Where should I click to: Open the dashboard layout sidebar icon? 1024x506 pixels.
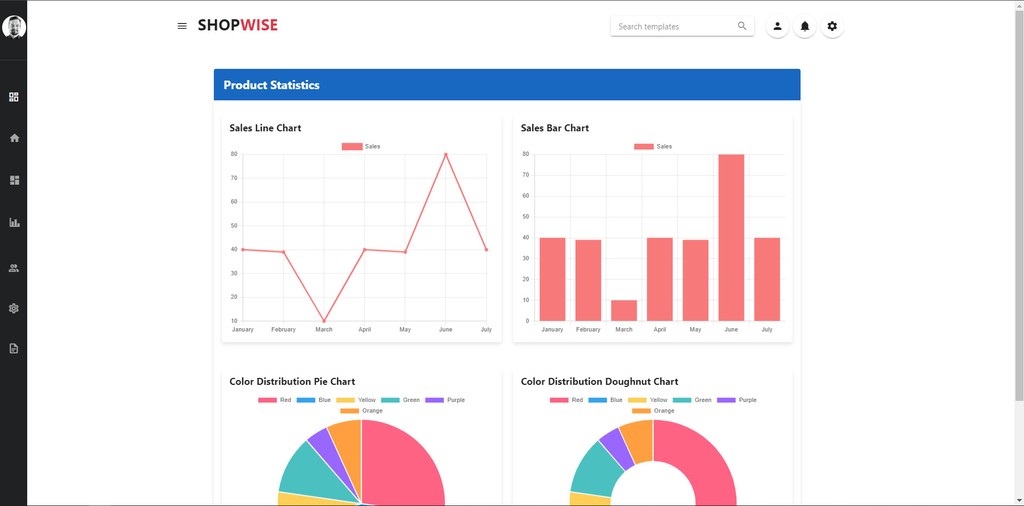click(x=14, y=180)
